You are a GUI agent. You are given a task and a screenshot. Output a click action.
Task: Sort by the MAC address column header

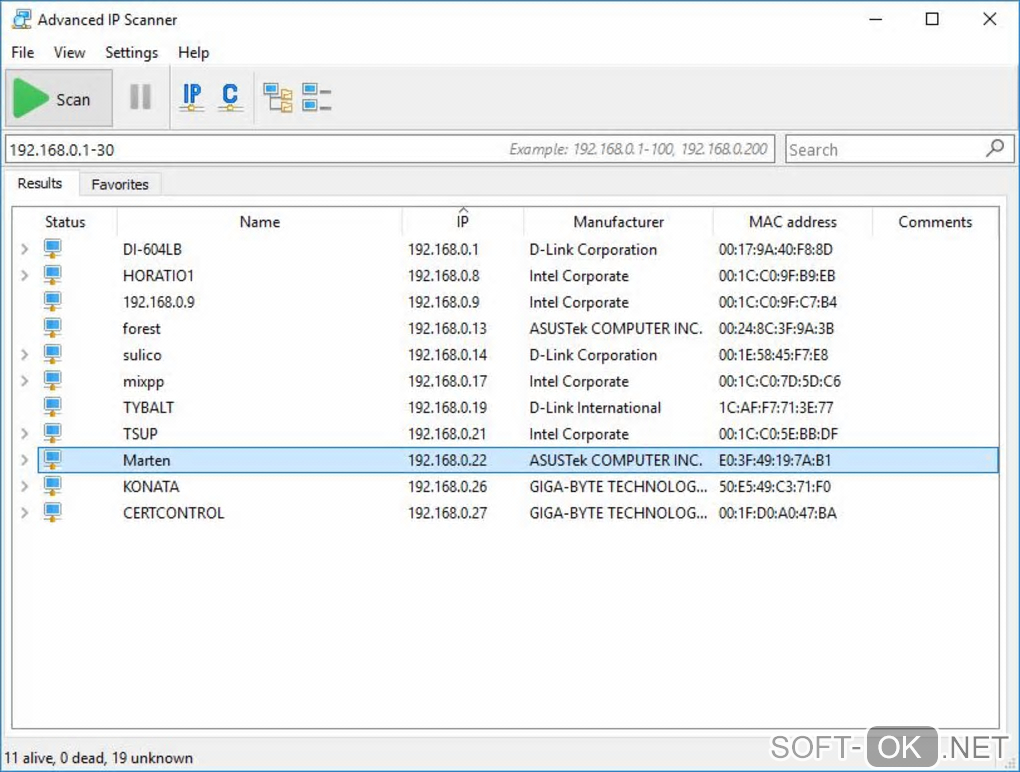(792, 222)
